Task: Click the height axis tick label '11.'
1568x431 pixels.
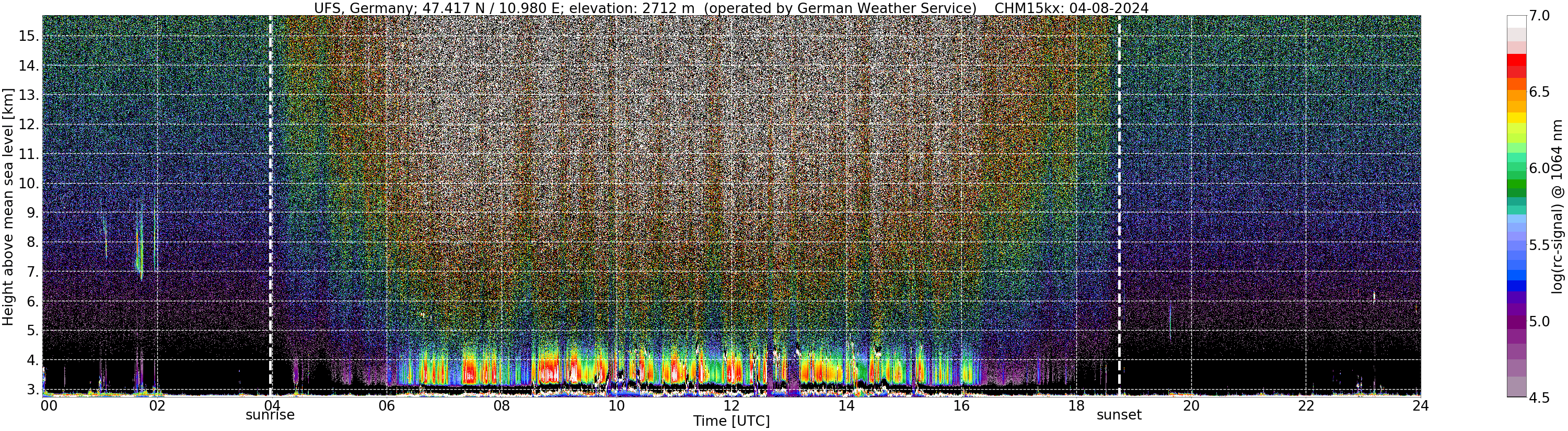Action: [29, 154]
